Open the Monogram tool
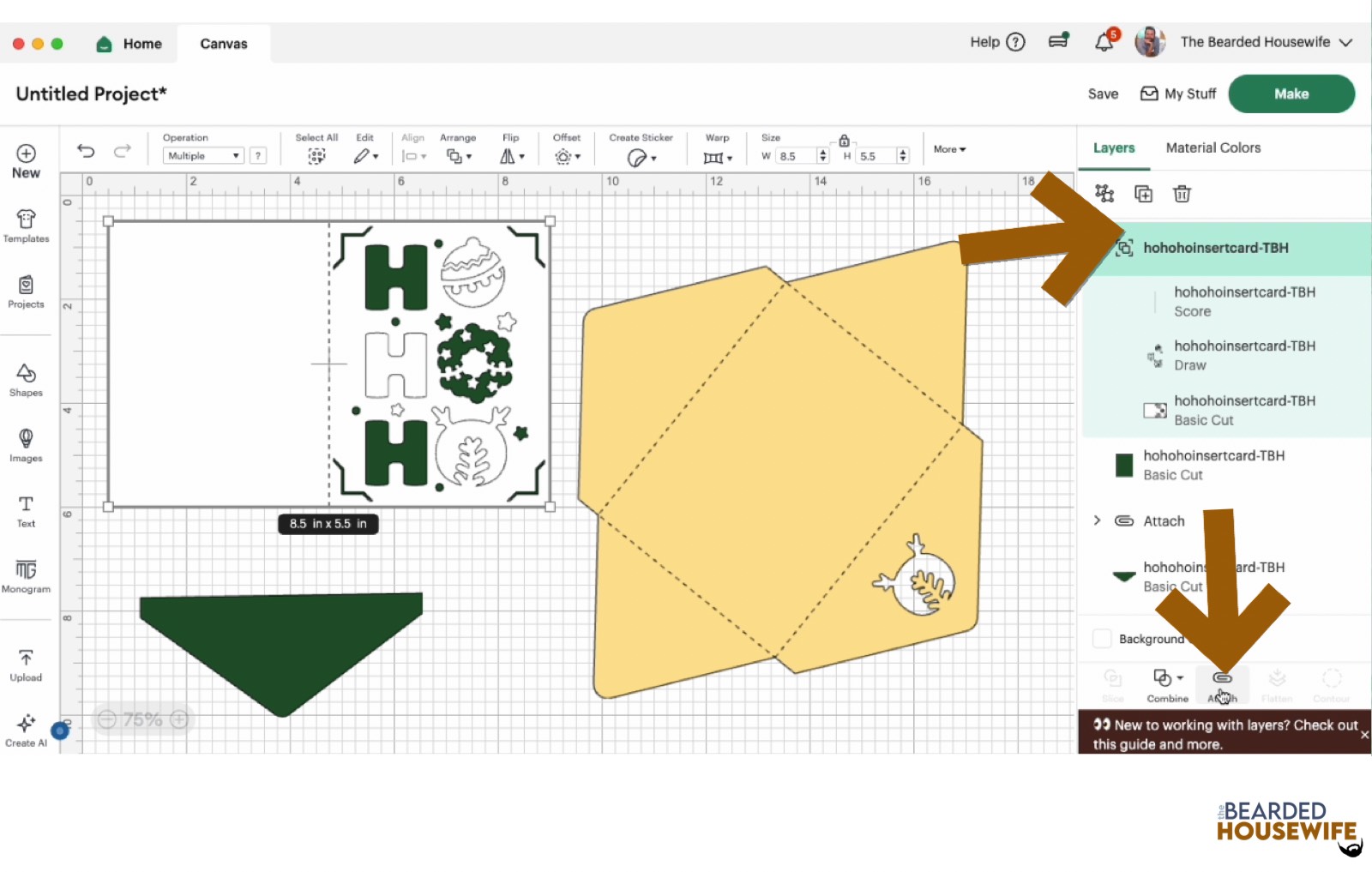 [26, 576]
